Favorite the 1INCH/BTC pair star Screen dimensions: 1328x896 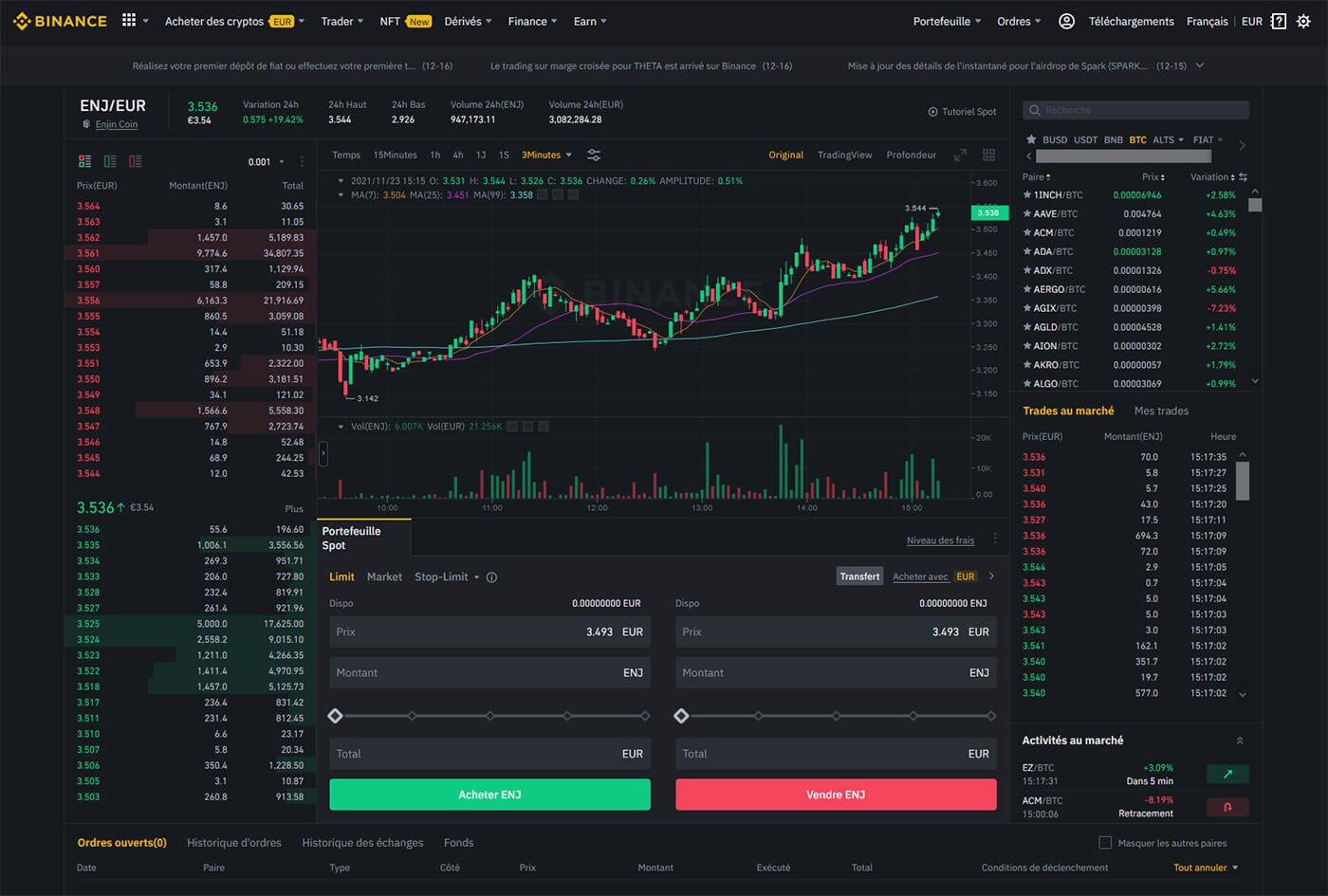click(1027, 194)
